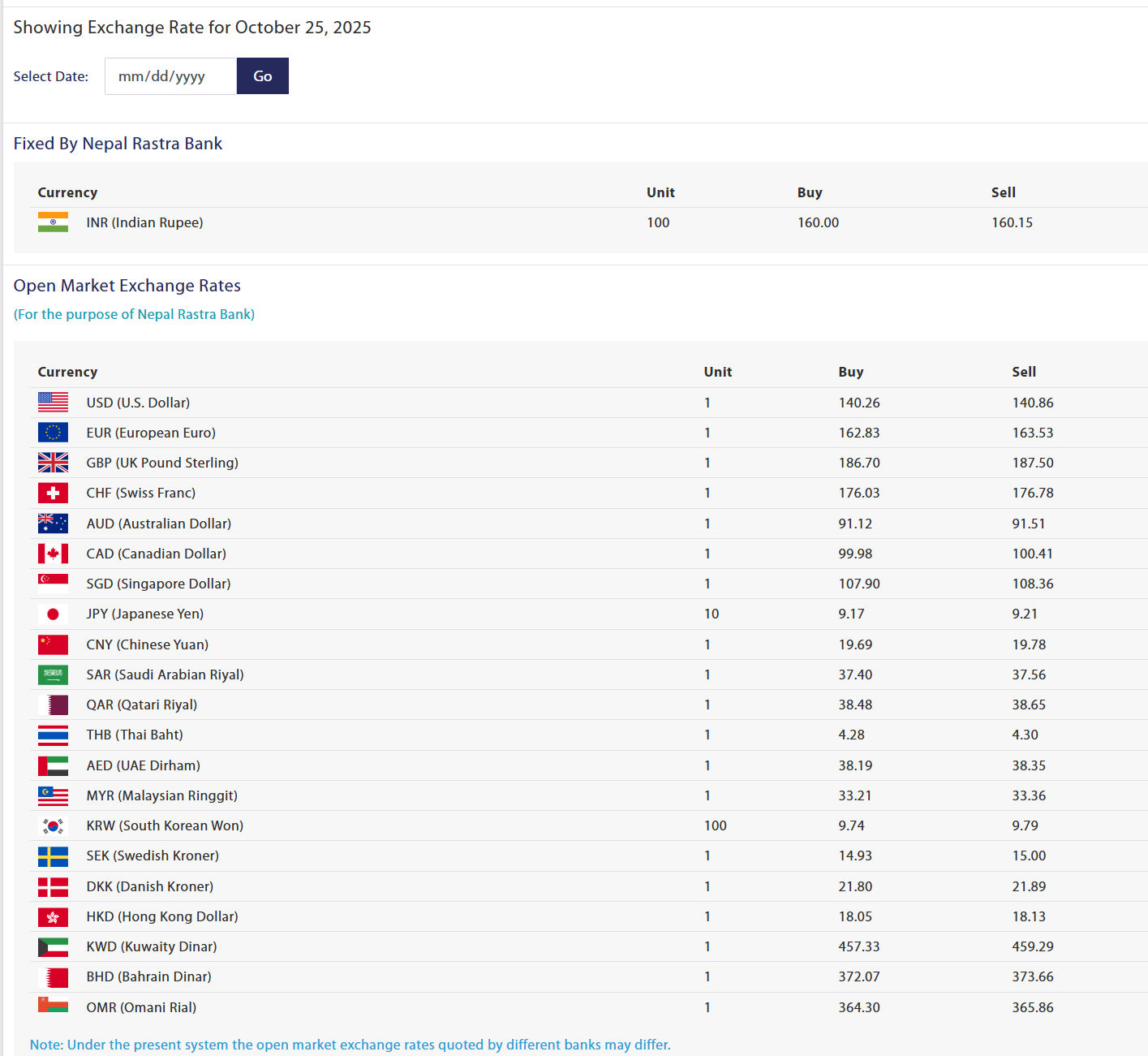1148x1056 pixels.
Task: Click the Canadian flag icon for CAD
Action: coord(53,554)
